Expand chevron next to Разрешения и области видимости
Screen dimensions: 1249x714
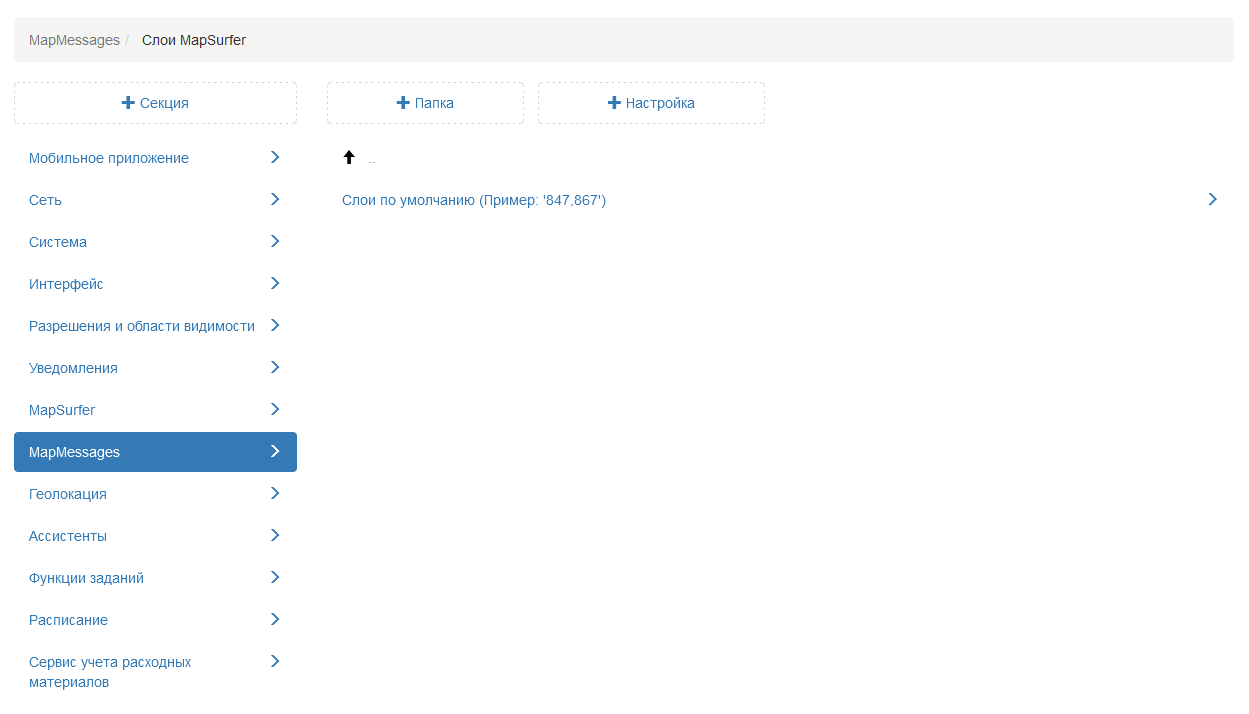tap(275, 325)
